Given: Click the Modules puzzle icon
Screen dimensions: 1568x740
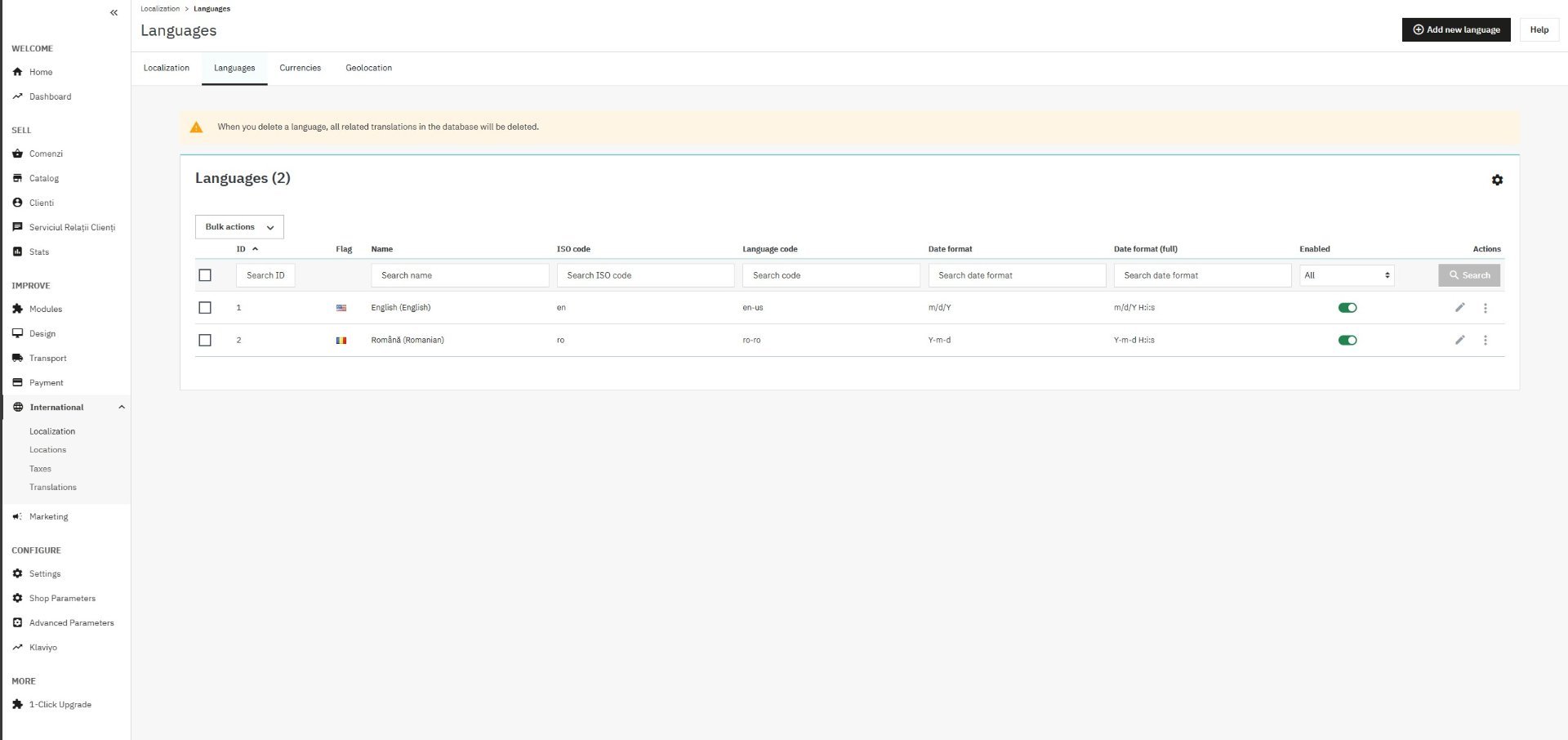Looking at the screenshot, I should pos(17,309).
